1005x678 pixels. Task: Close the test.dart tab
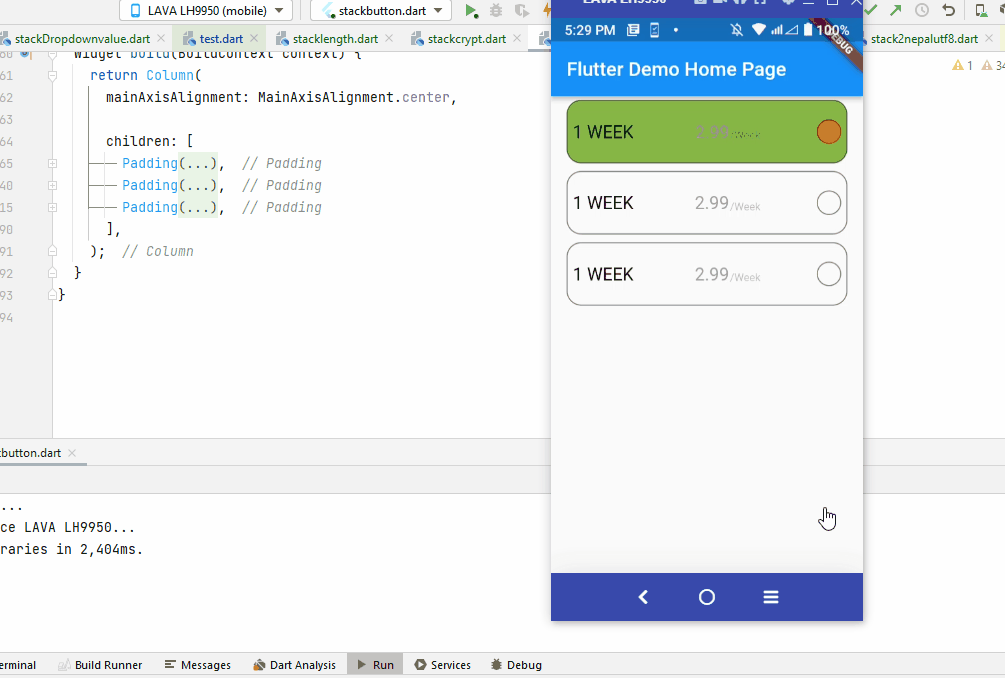pyautogui.click(x=254, y=38)
